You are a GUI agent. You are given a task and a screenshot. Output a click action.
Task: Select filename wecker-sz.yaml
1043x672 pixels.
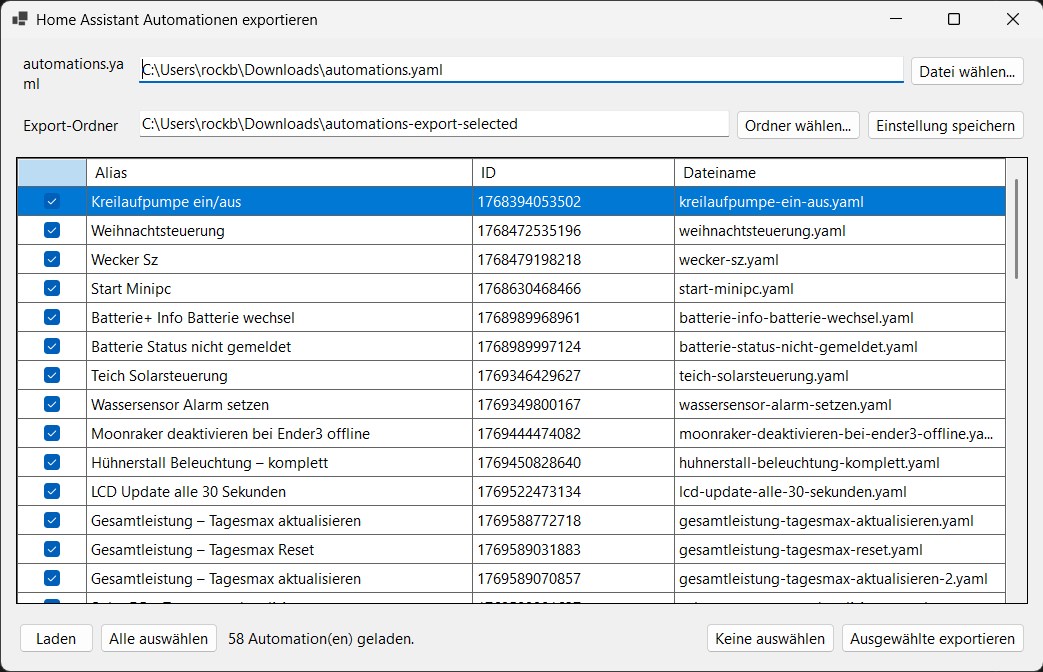coord(840,259)
